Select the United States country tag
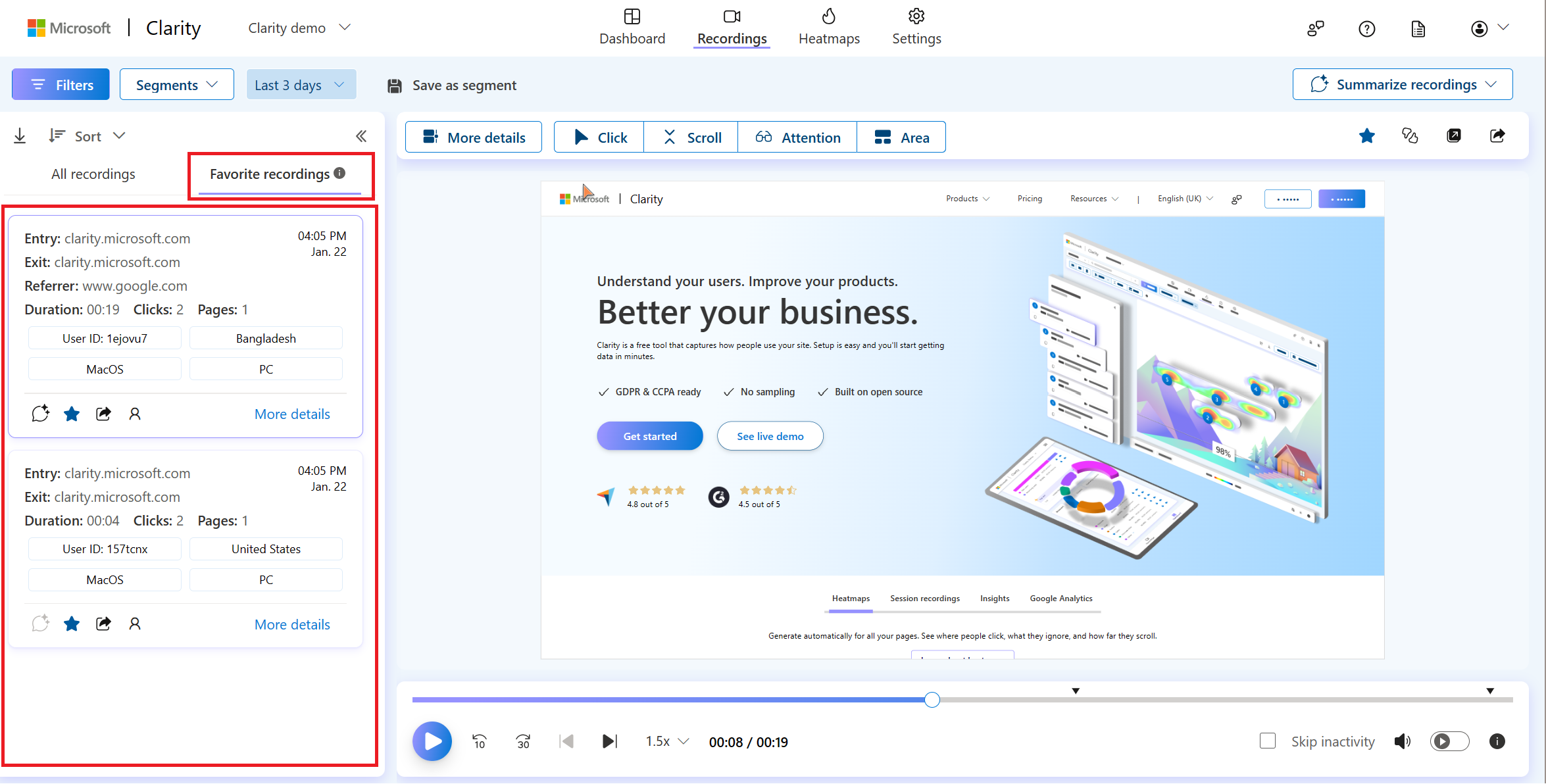Image resolution: width=1546 pixels, height=784 pixels. (266, 549)
